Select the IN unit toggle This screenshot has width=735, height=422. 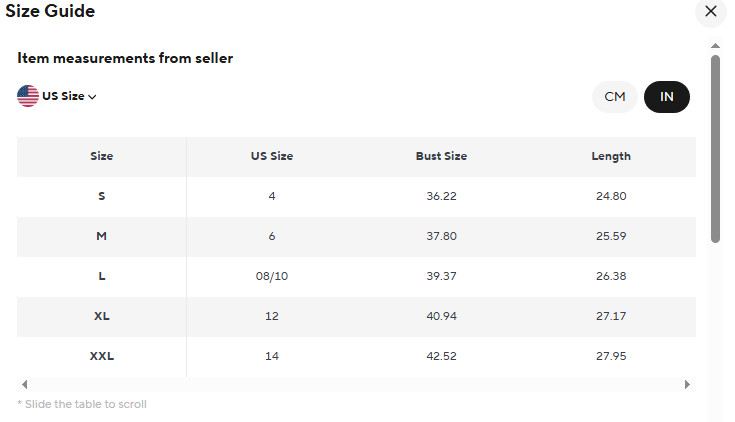tap(667, 96)
